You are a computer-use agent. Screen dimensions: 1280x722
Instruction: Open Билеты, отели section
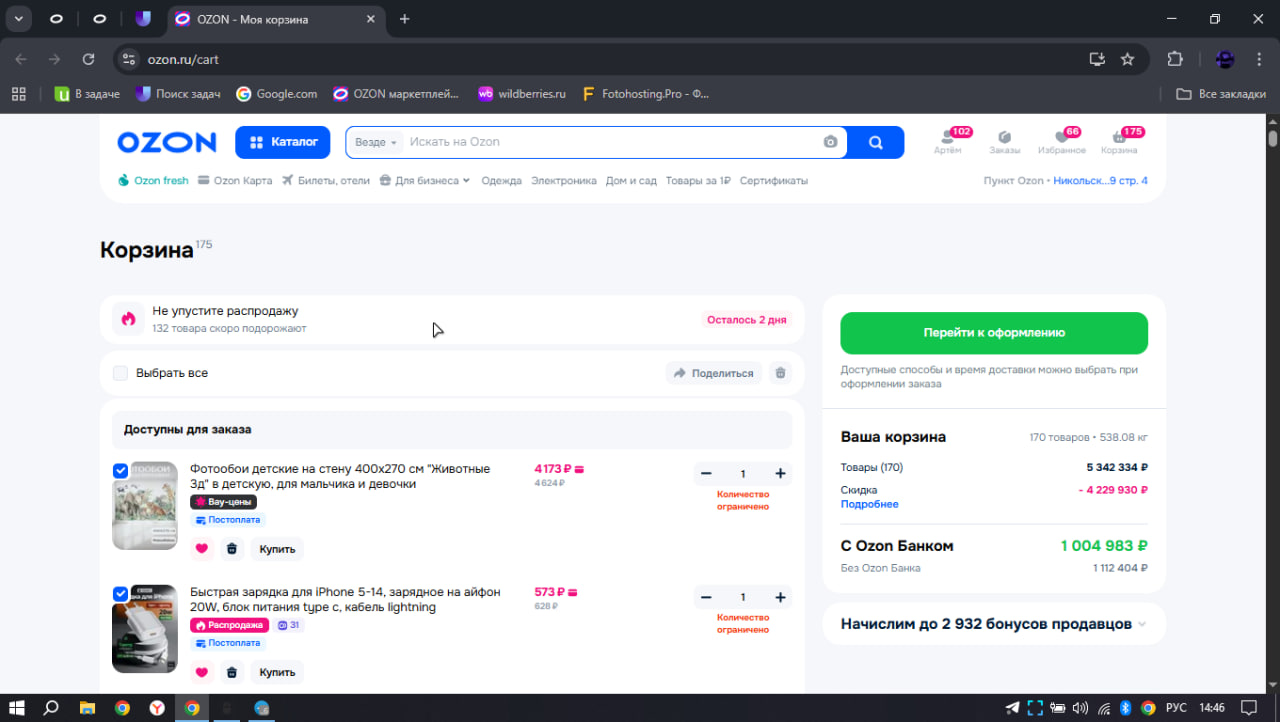[326, 181]
